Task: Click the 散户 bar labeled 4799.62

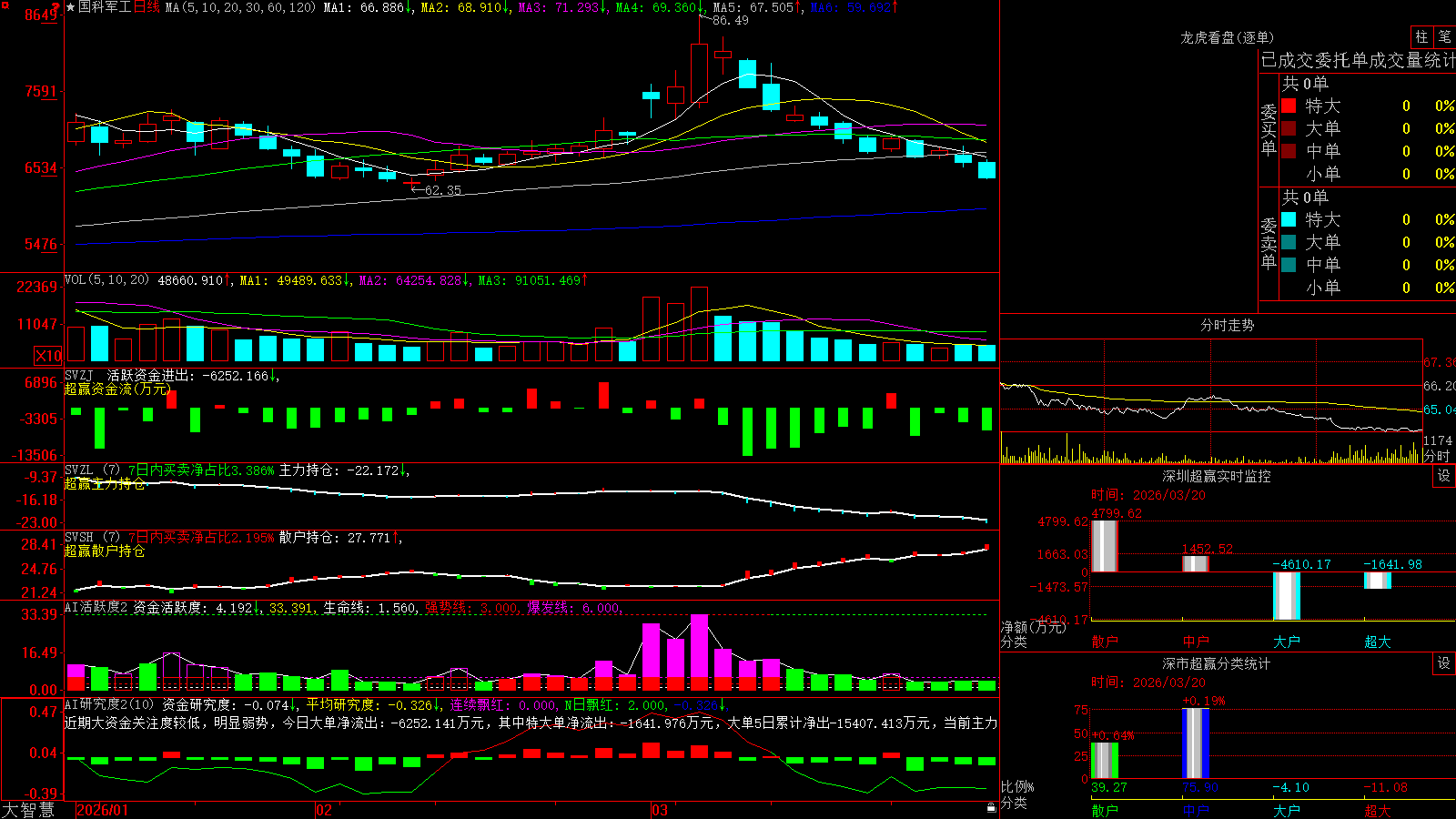Action: click(1105, 546)
